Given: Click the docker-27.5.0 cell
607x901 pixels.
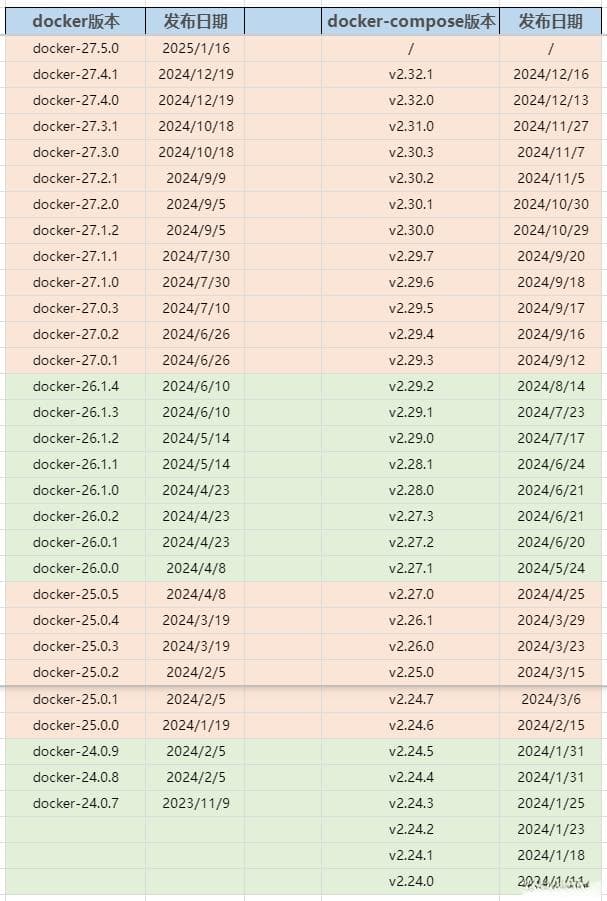Looking at the screenshot, I should (x=75, y=48).
